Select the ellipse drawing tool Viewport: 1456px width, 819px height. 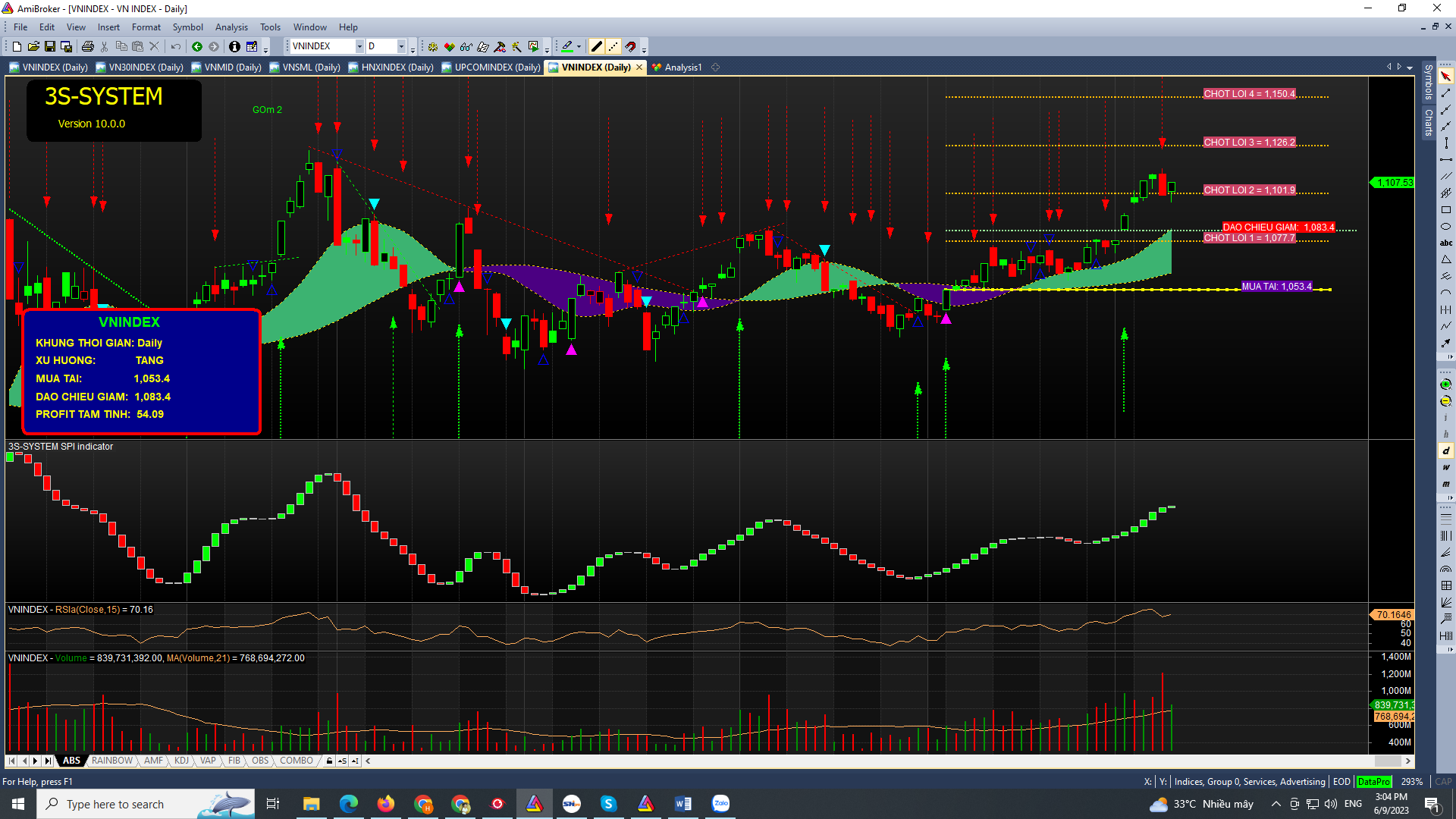[1446, 227]
